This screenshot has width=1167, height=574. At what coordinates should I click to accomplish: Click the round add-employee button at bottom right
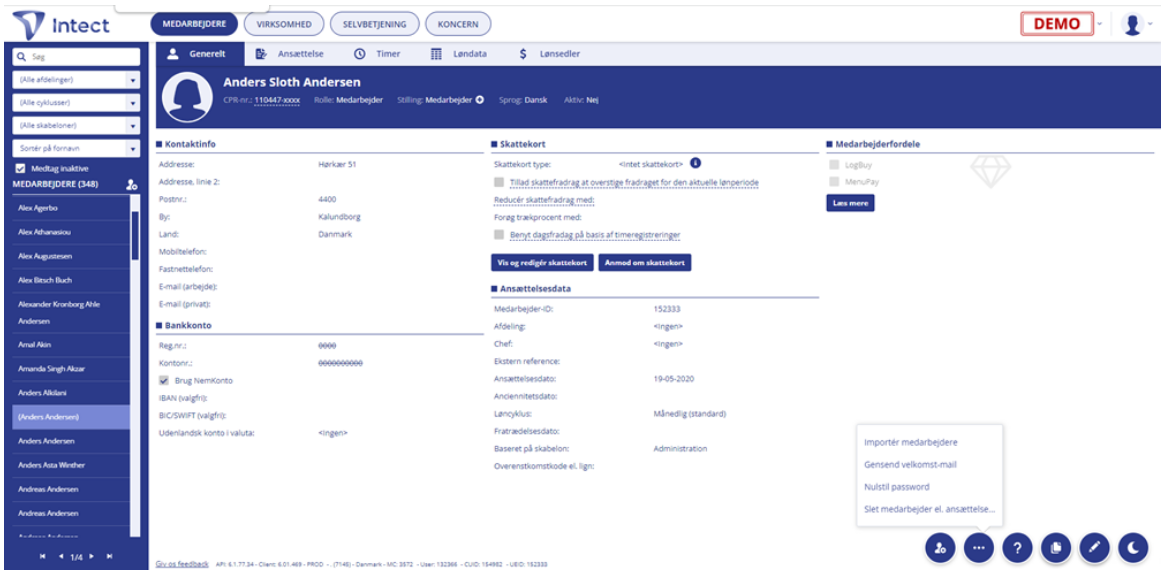coord(940,548)
